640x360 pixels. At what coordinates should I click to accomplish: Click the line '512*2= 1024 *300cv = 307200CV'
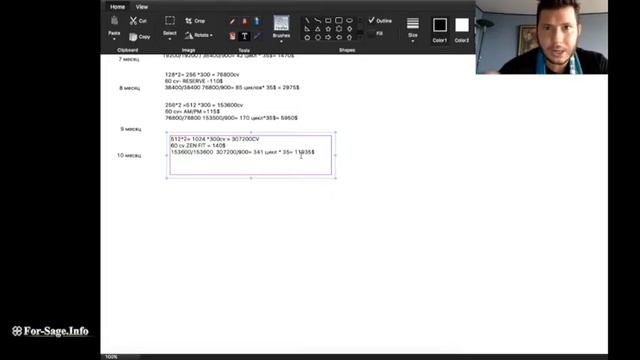point(215,139)
